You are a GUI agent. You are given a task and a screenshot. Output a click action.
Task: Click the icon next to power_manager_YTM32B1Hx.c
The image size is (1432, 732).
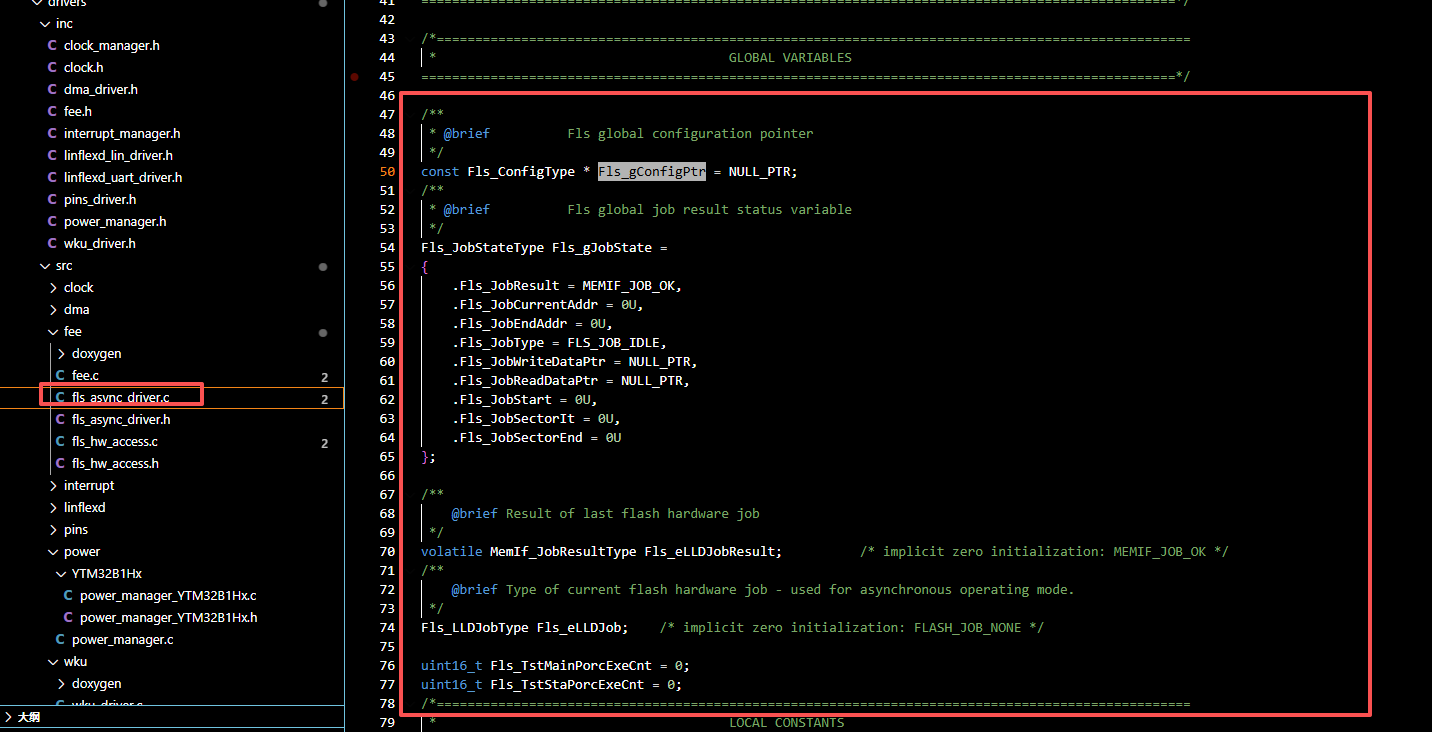coord(68,596)
